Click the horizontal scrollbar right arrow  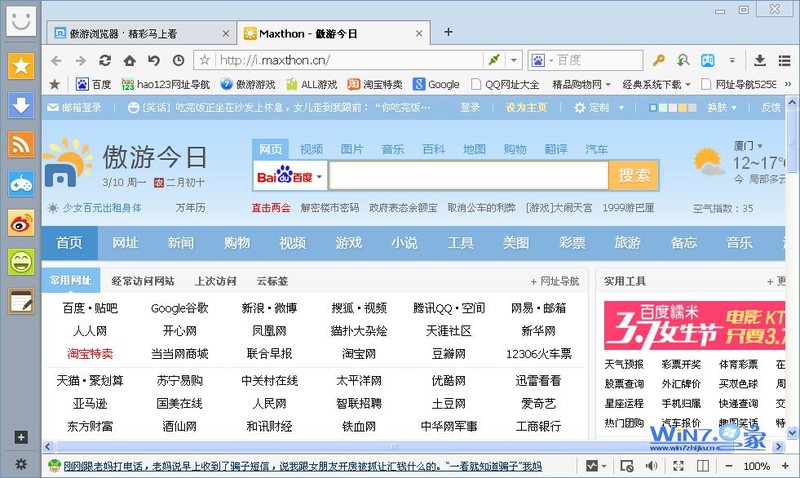779,447
